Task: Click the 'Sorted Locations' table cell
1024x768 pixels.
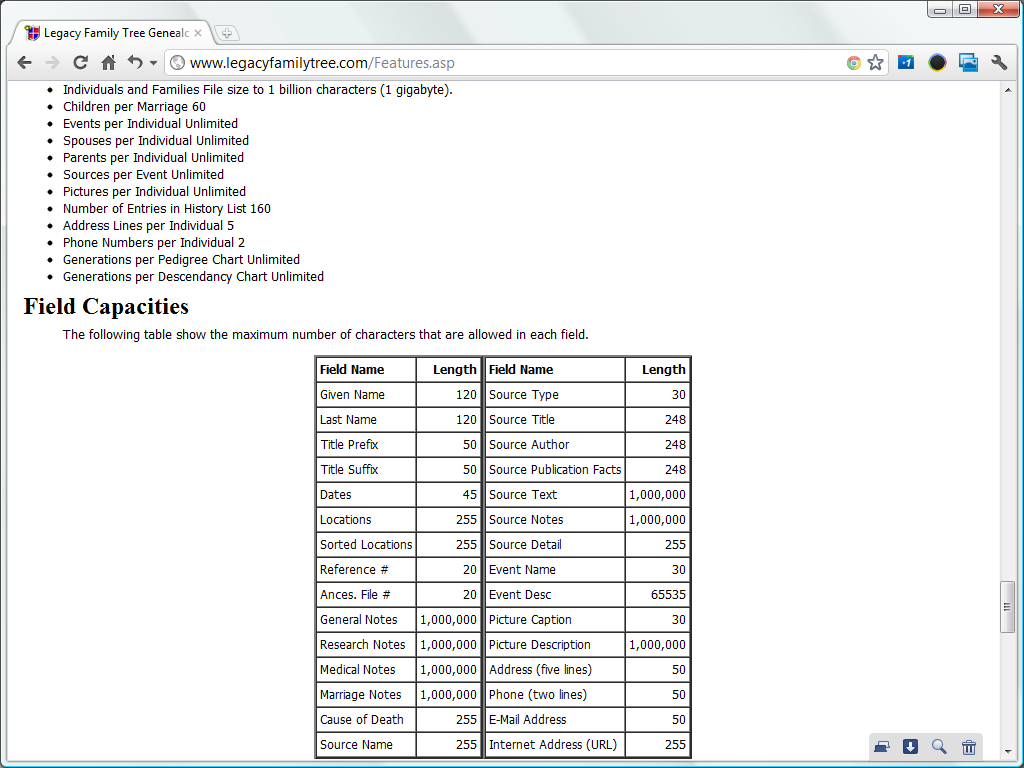Action: pyautogui.click(x=366, y=545)
